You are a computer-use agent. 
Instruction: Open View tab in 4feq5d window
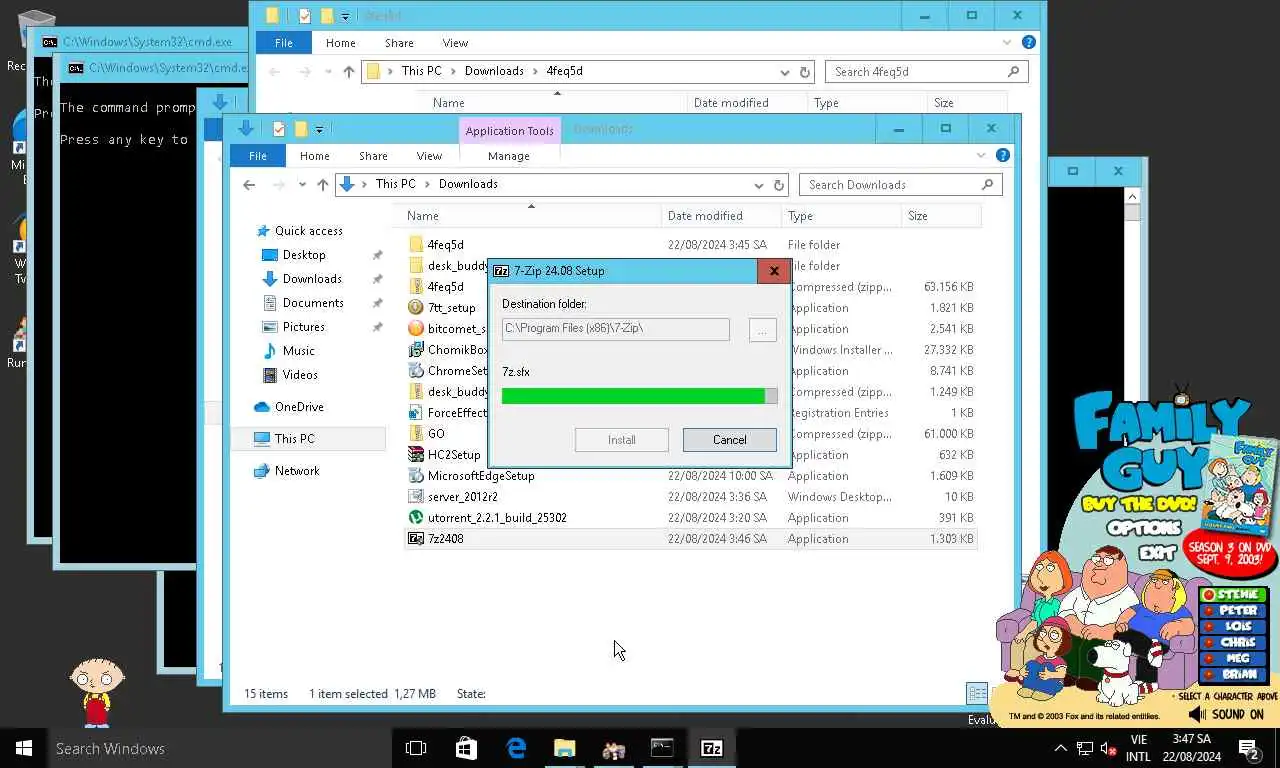(x=455, y=43)
